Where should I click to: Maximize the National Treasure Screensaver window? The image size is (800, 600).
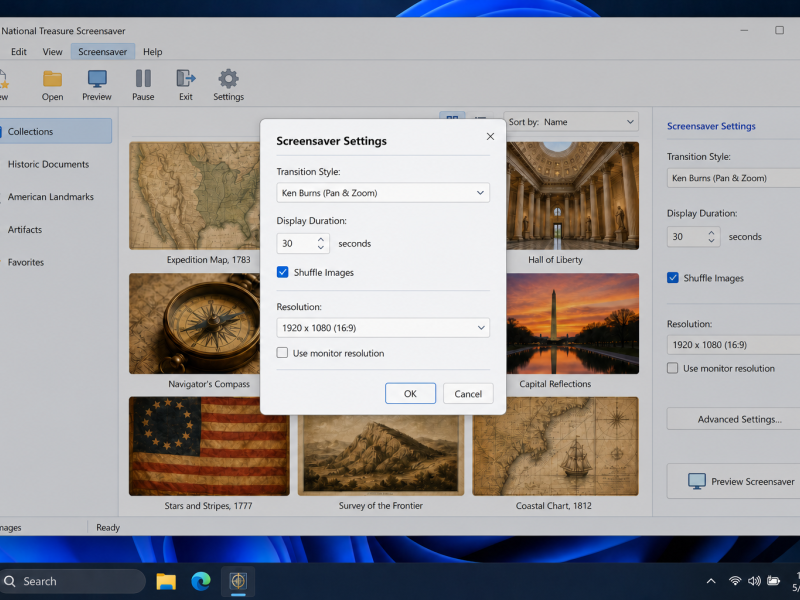779,30
